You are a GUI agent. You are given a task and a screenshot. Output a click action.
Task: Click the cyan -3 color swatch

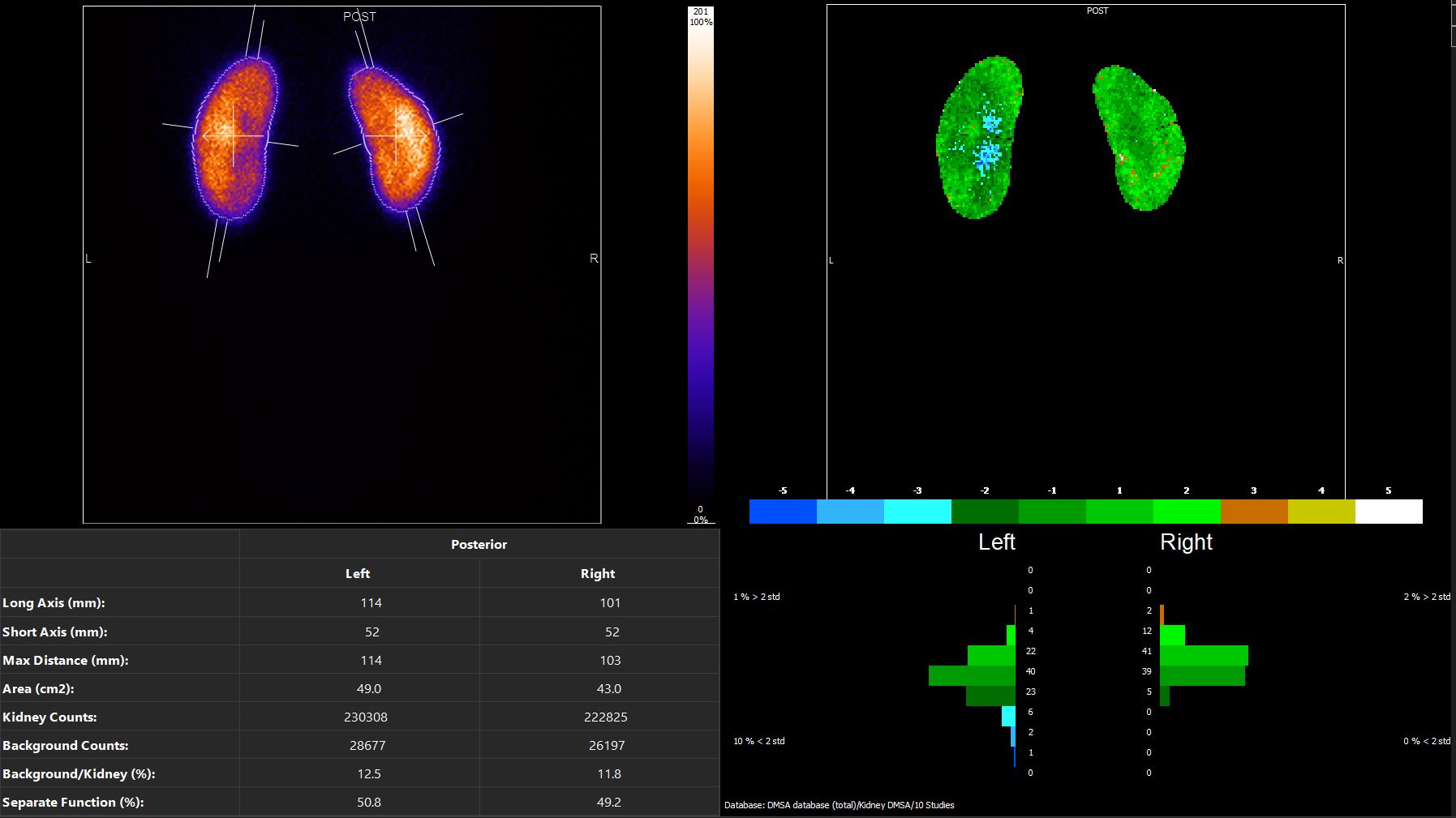[917, 511]
